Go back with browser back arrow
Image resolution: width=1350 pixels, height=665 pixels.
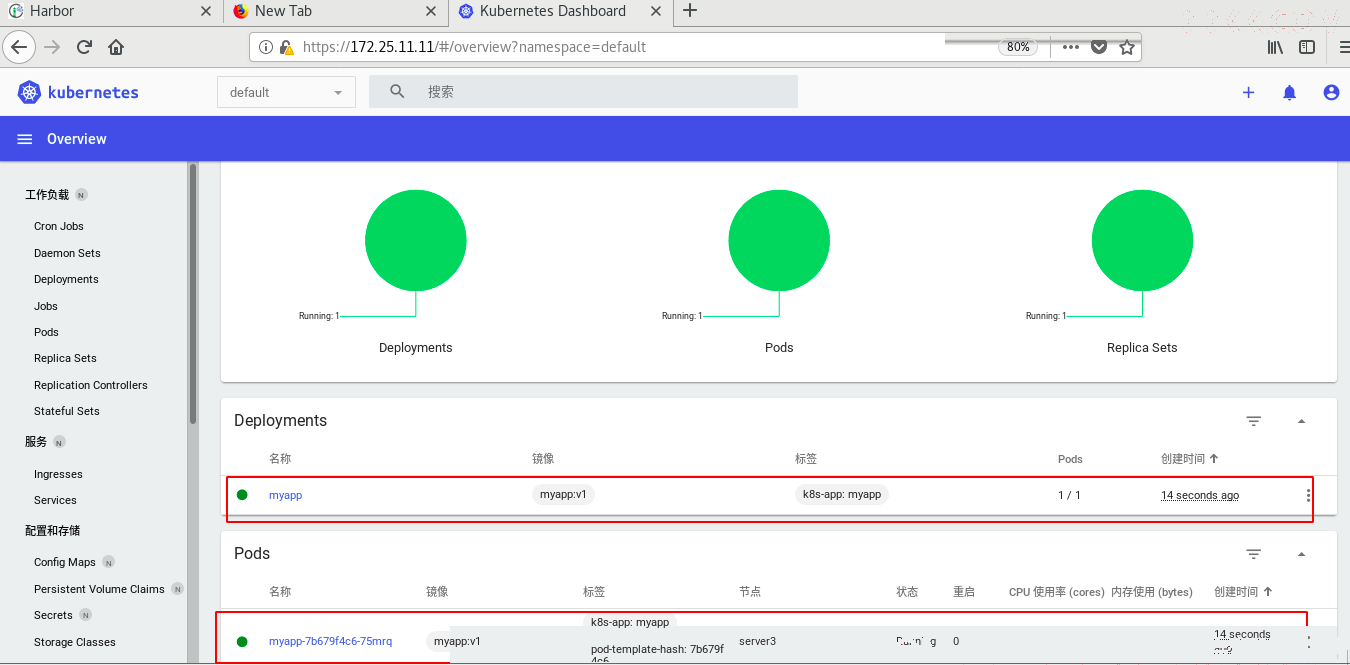click(x=19, y=47)
